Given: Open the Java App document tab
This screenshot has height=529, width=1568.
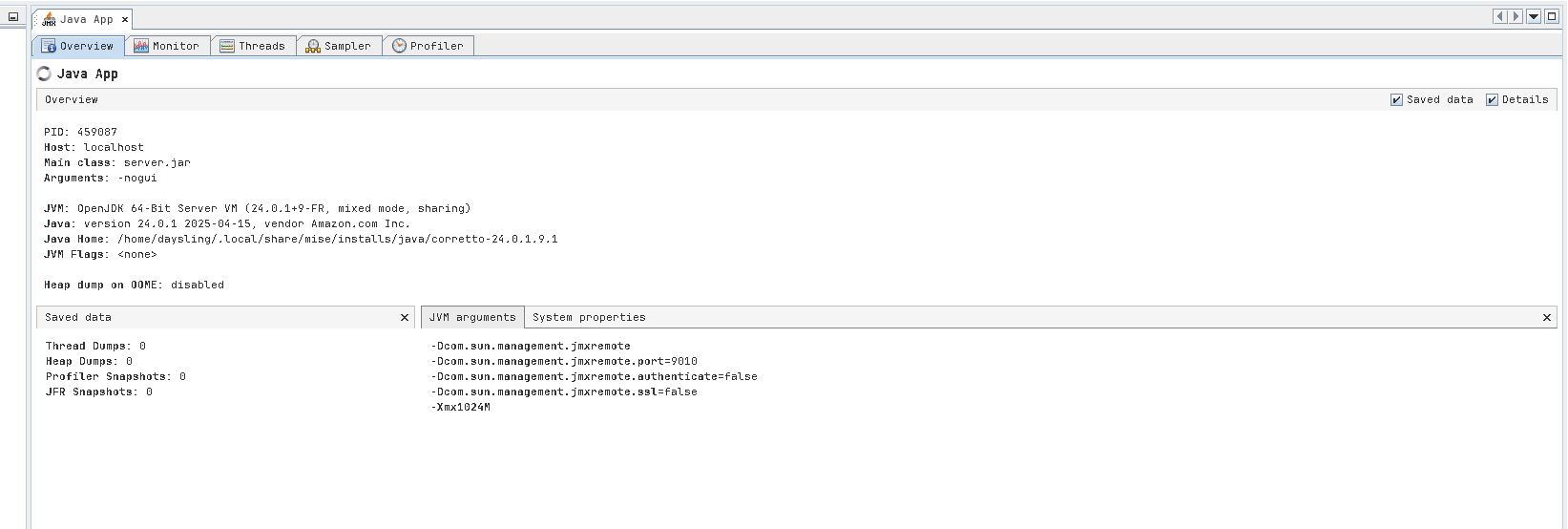Looking at the screenshot, I should pyautogui.click(x=86, y=19).
